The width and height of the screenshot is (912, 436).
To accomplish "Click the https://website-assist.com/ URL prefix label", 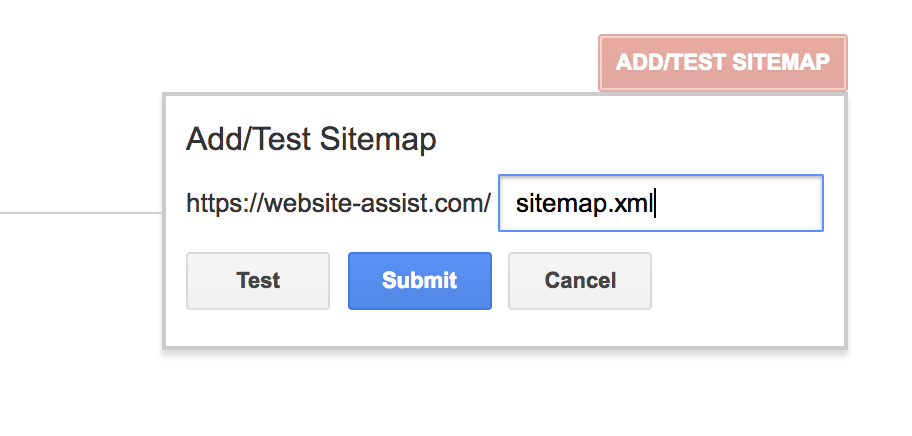I will [338, 204].
